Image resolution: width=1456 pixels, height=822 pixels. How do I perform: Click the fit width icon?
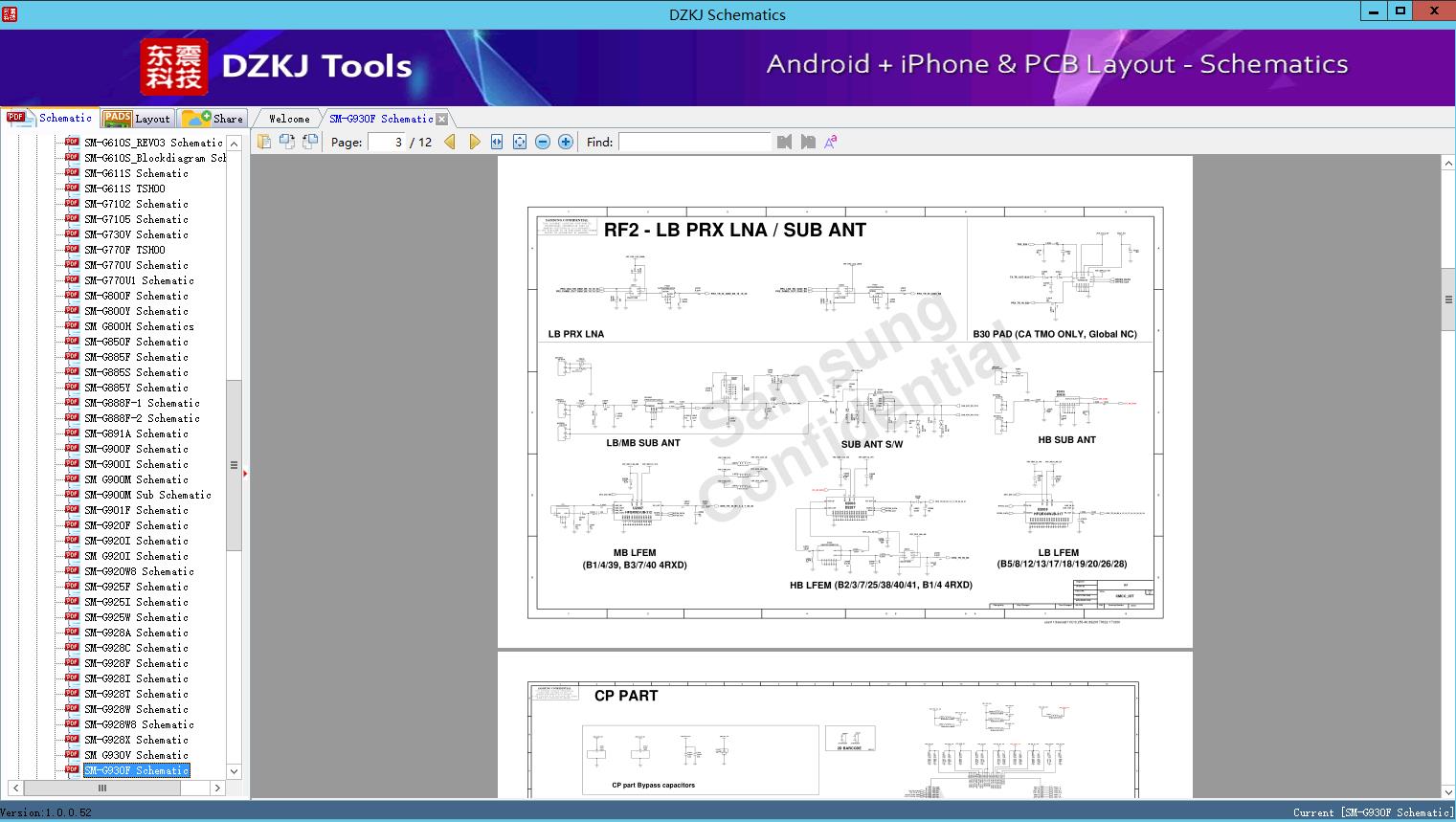pos(497,142)
